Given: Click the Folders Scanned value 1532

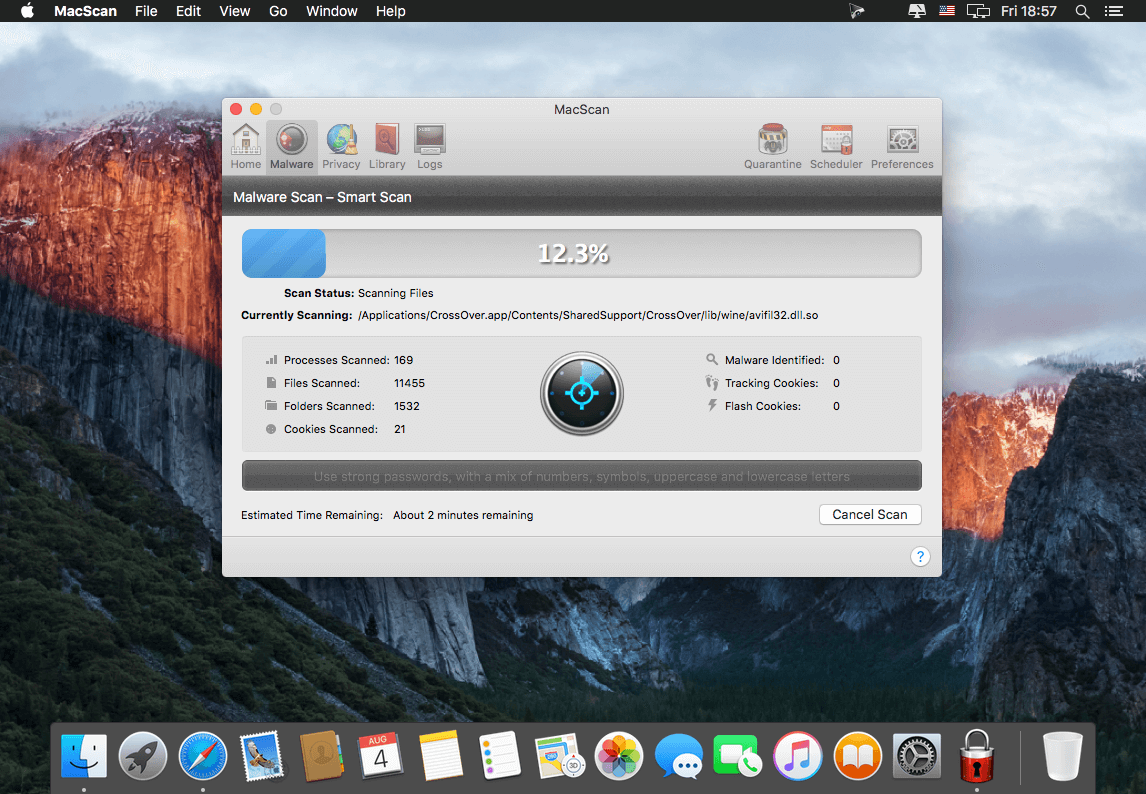Looking at the screenshot, I should (x=406, y=407).
